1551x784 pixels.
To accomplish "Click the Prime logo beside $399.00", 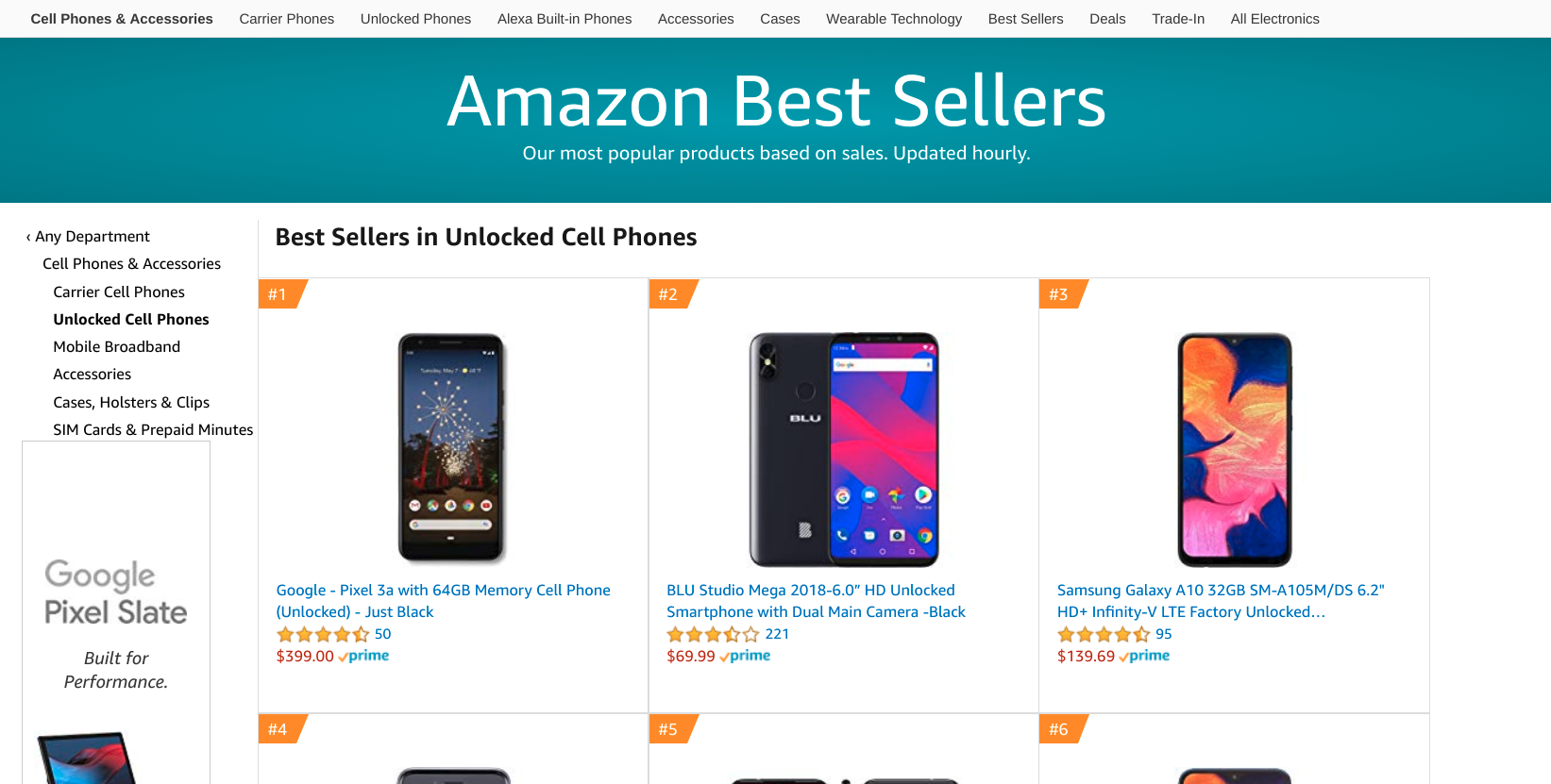I will [x=364, y=657].
